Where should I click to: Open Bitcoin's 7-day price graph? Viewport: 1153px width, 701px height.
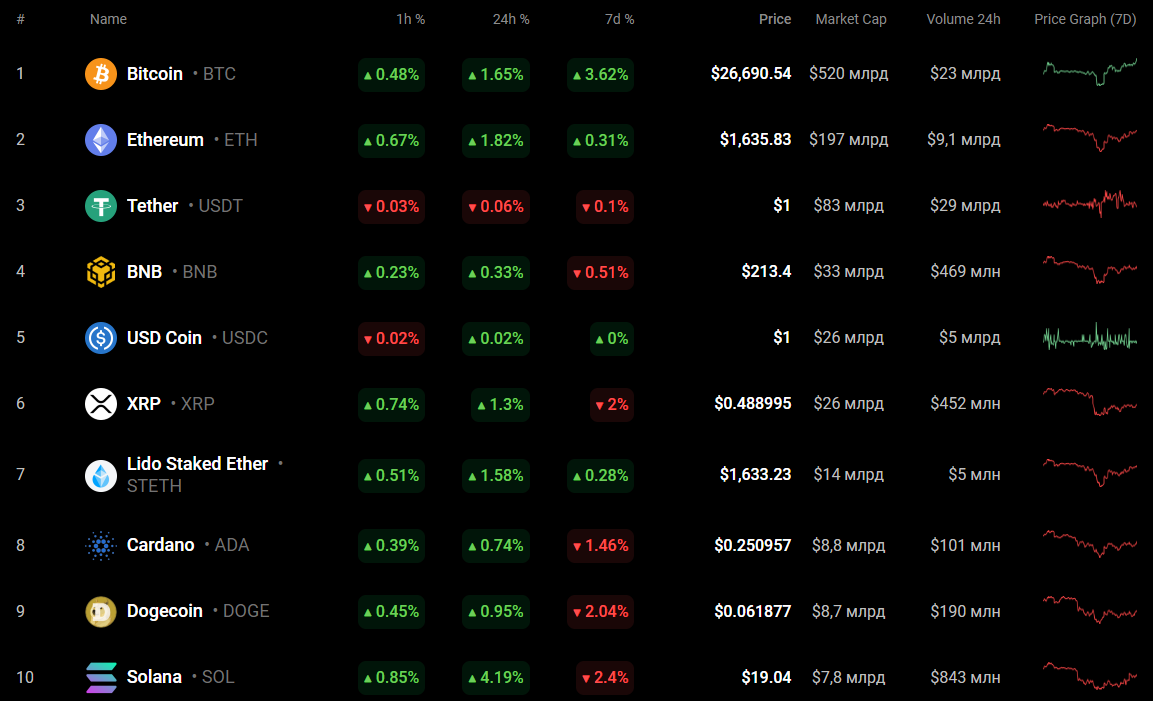pyautogui.click(x=1089, y=72)
